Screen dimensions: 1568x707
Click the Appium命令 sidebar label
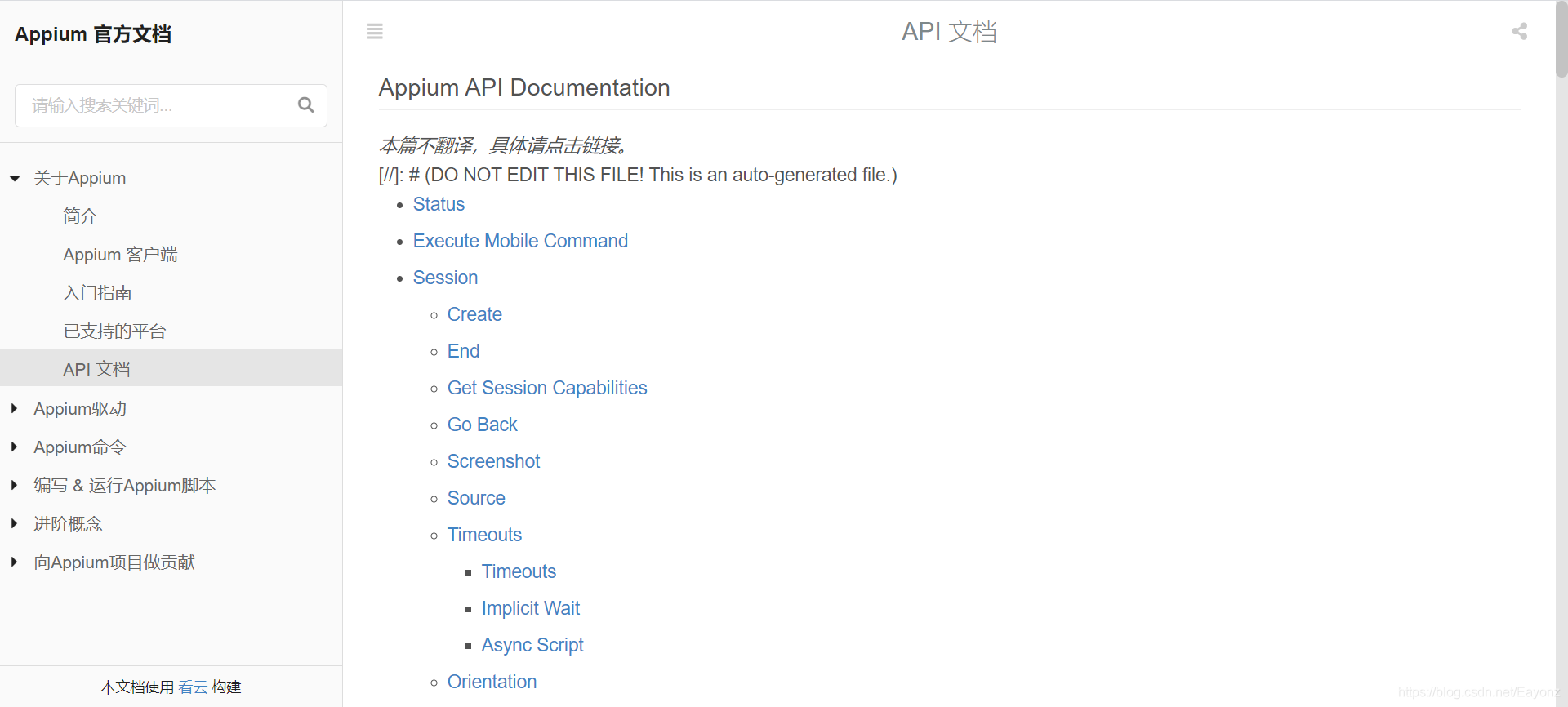(80, 447)
